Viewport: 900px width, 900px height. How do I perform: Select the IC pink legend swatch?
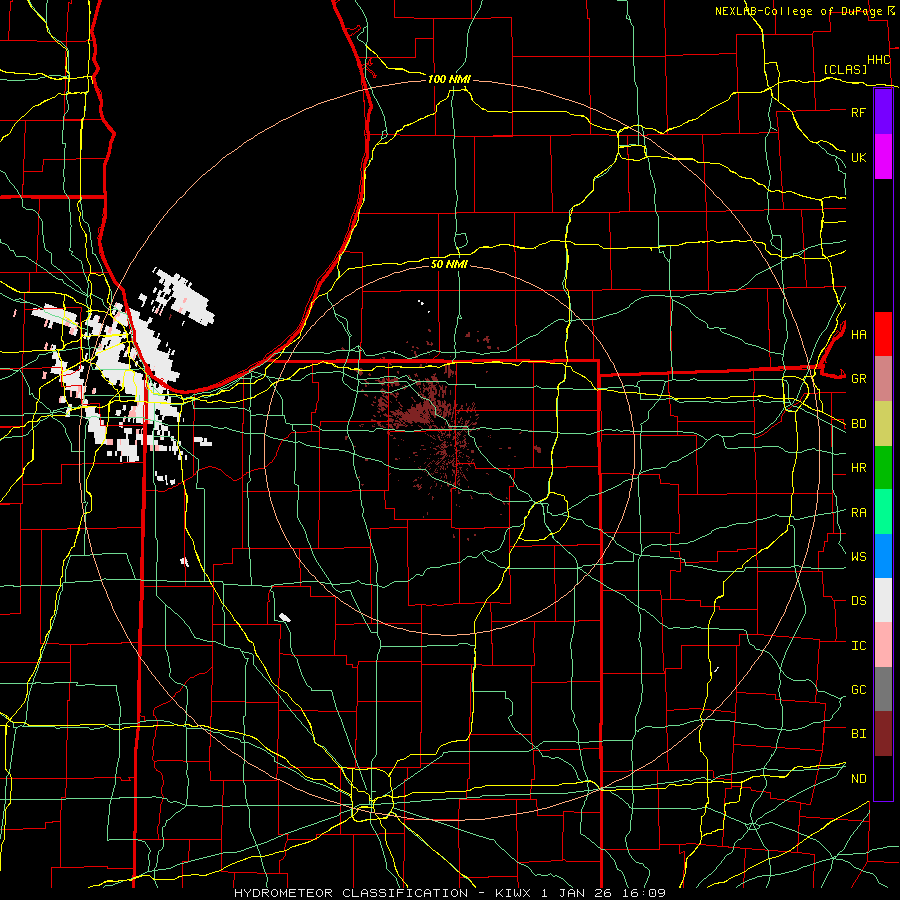click(x=883, y=645)
